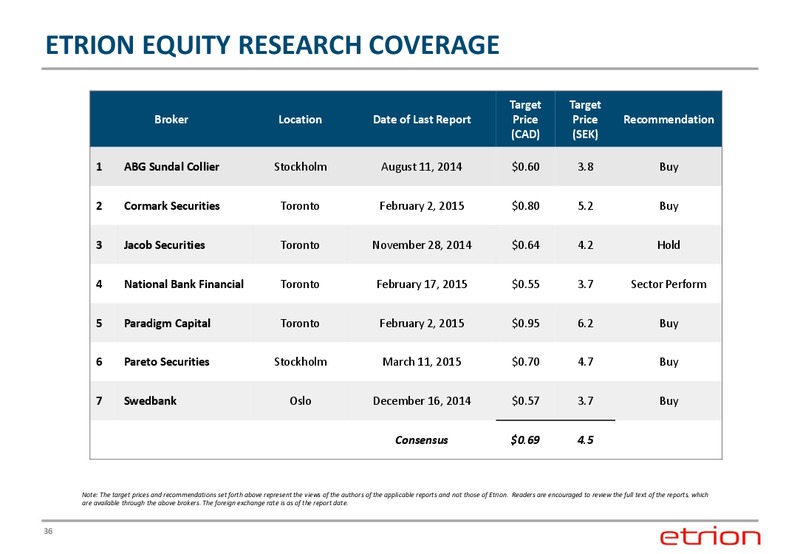This screenshot has height=554, width=800.
Task: Click the date 'March 11, 2015'
Action: point(422,362)
